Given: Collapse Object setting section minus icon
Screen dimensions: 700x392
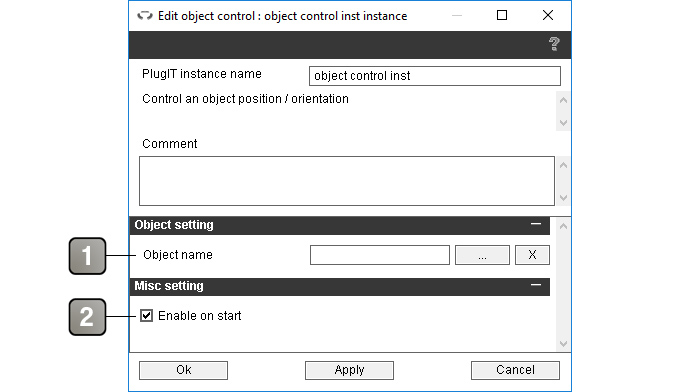Looking at the screenshot, I should click(536, 224).
